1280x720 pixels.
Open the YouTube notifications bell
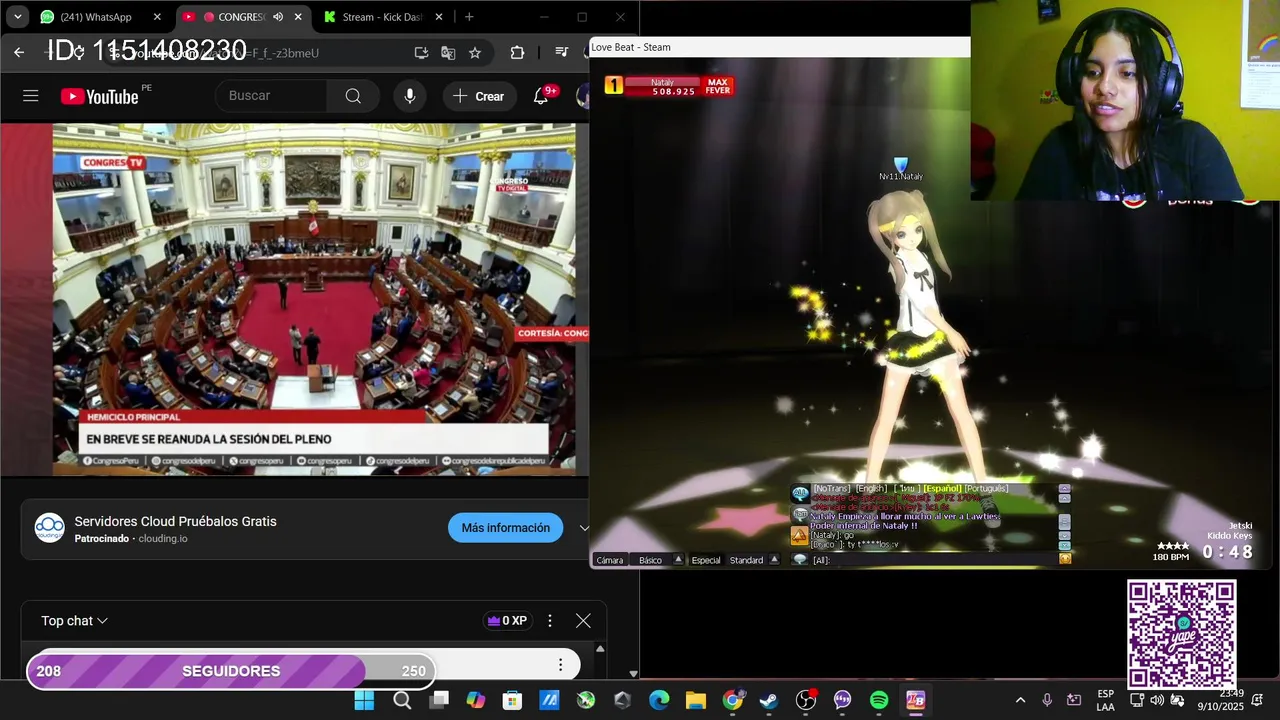click(540, 96)
